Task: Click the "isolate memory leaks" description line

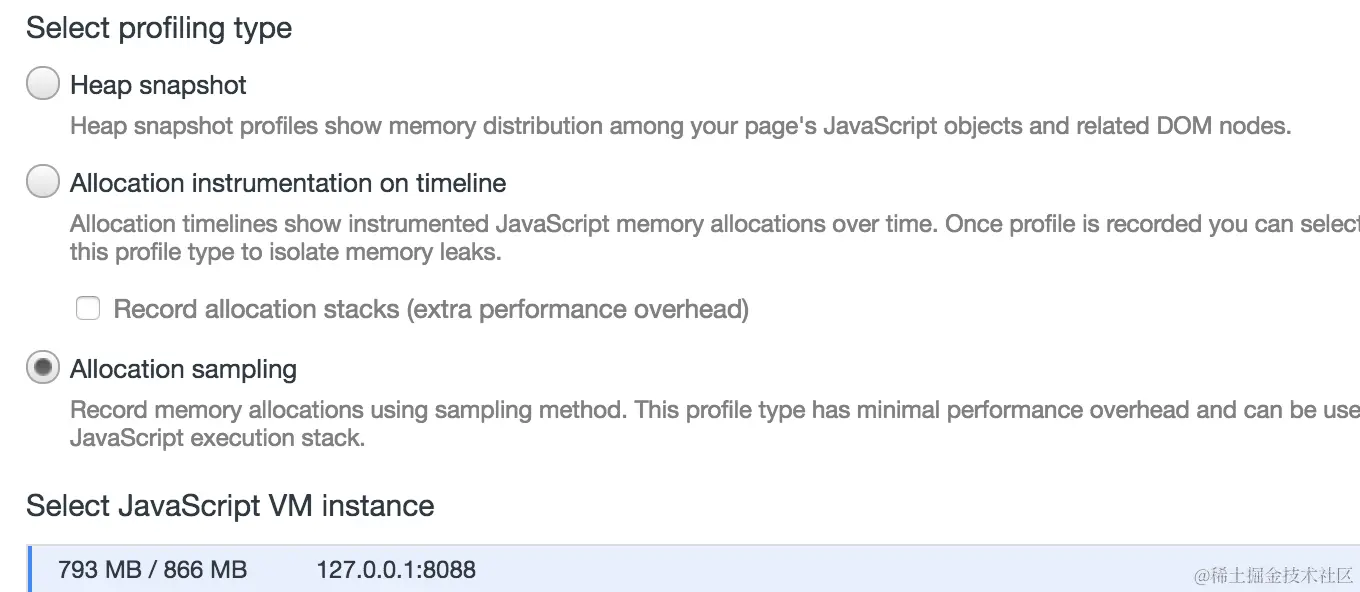Action: 285,252
